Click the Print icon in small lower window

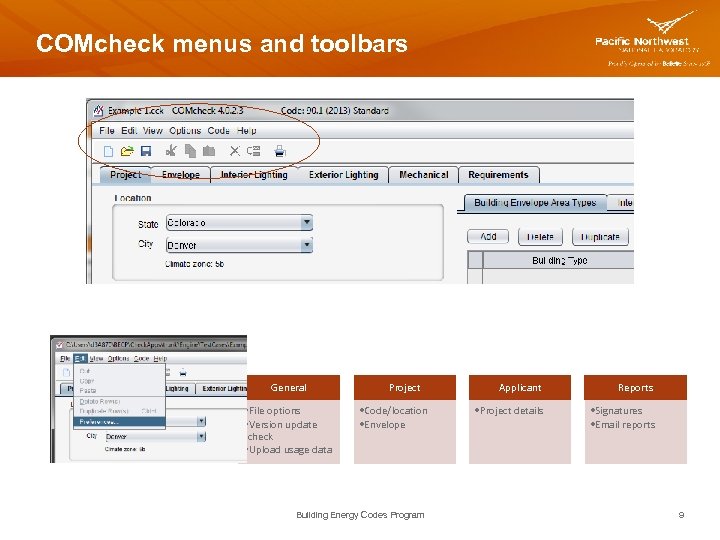[x=183, y=372]
